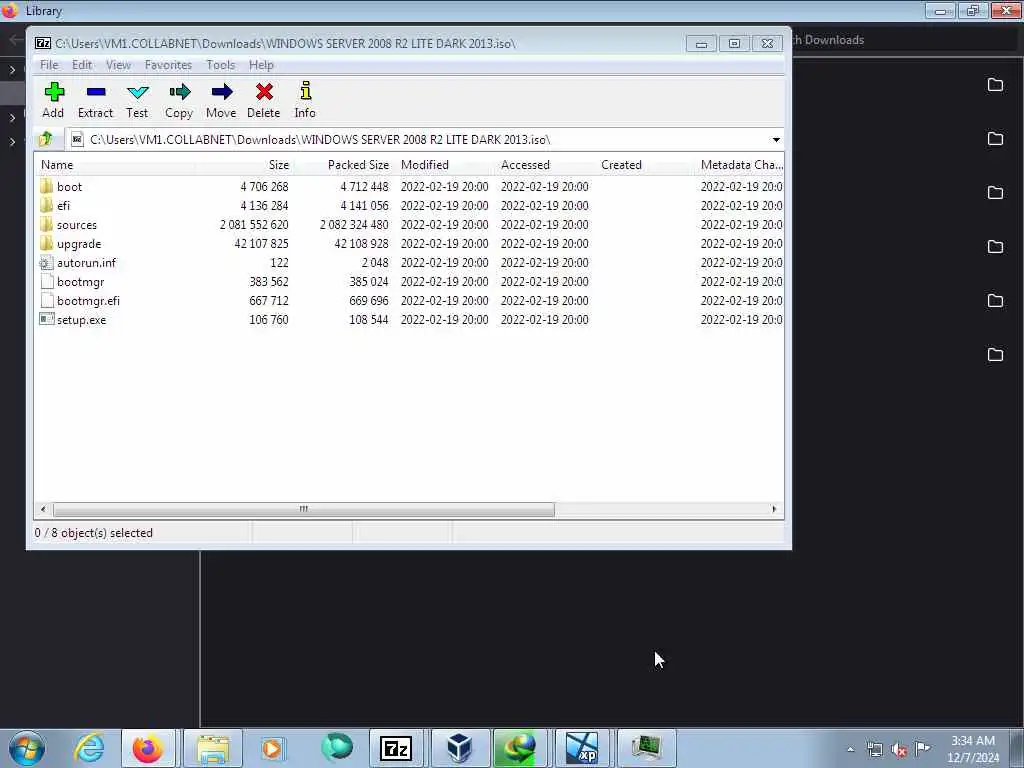Show hidden system tray icons
This screenshot has width=1024, height=768.
[850, 750]
